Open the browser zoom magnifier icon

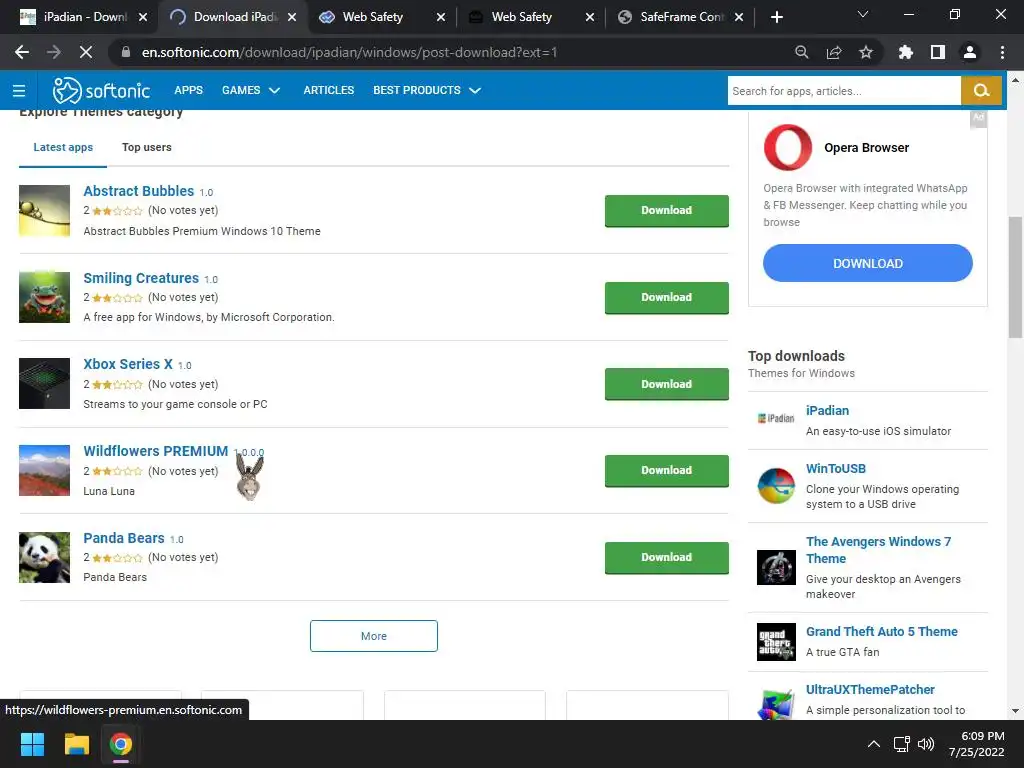point(802,52)
